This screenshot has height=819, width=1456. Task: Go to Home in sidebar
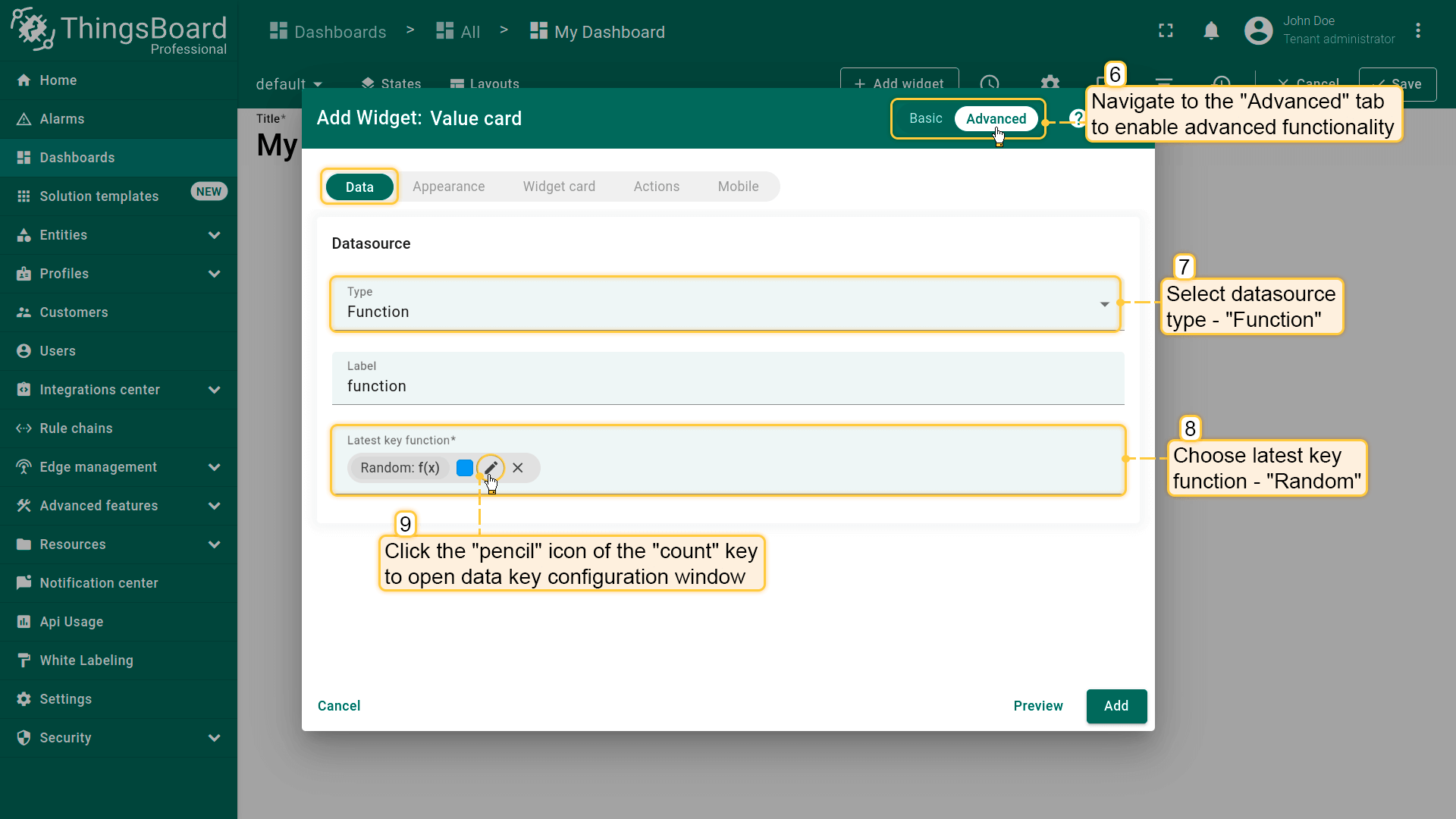click(58, 80)
